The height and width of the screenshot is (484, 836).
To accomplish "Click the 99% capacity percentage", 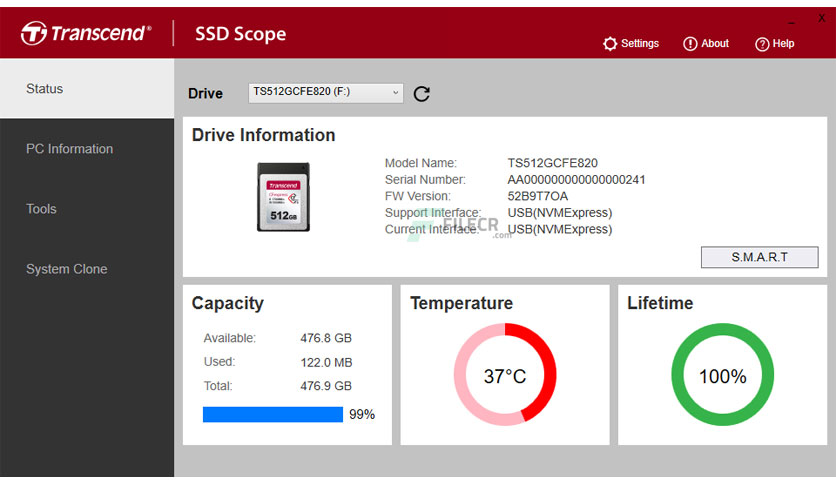I will pyautogui.click(x=362, y=414).
